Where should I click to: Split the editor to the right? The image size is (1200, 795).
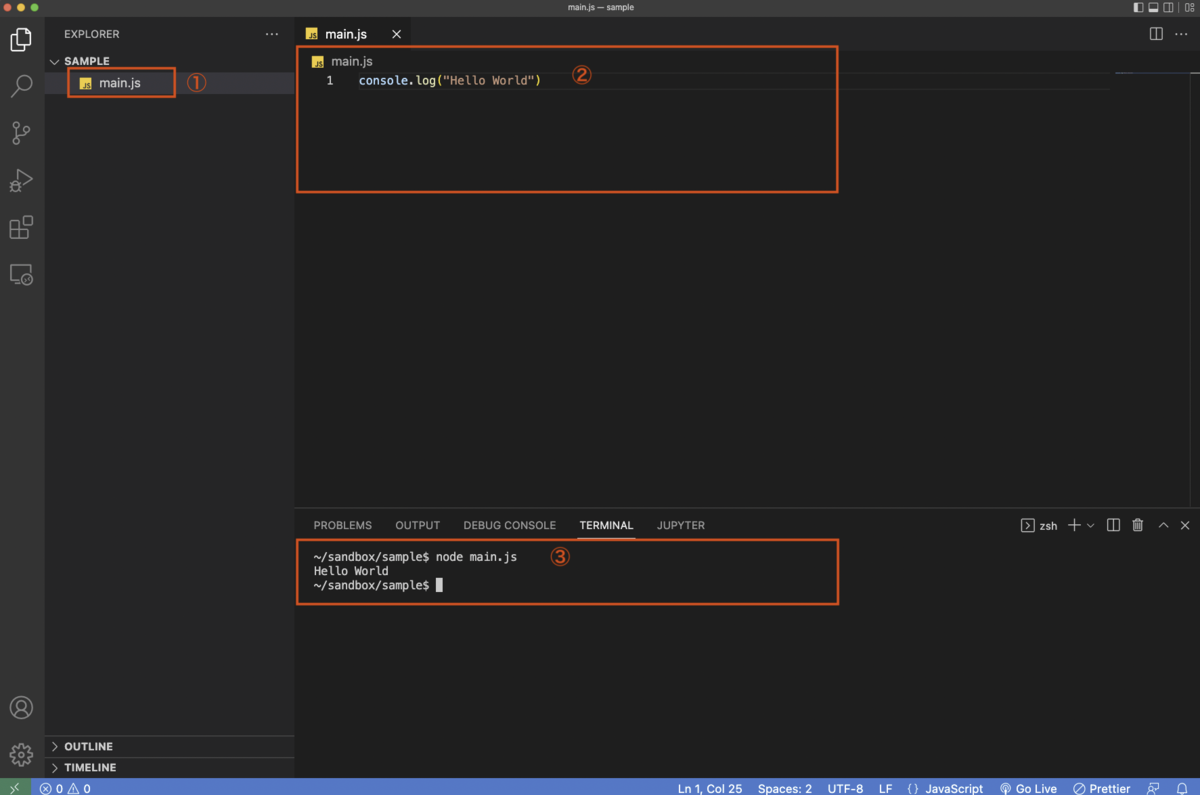(x=1156, y=34)
